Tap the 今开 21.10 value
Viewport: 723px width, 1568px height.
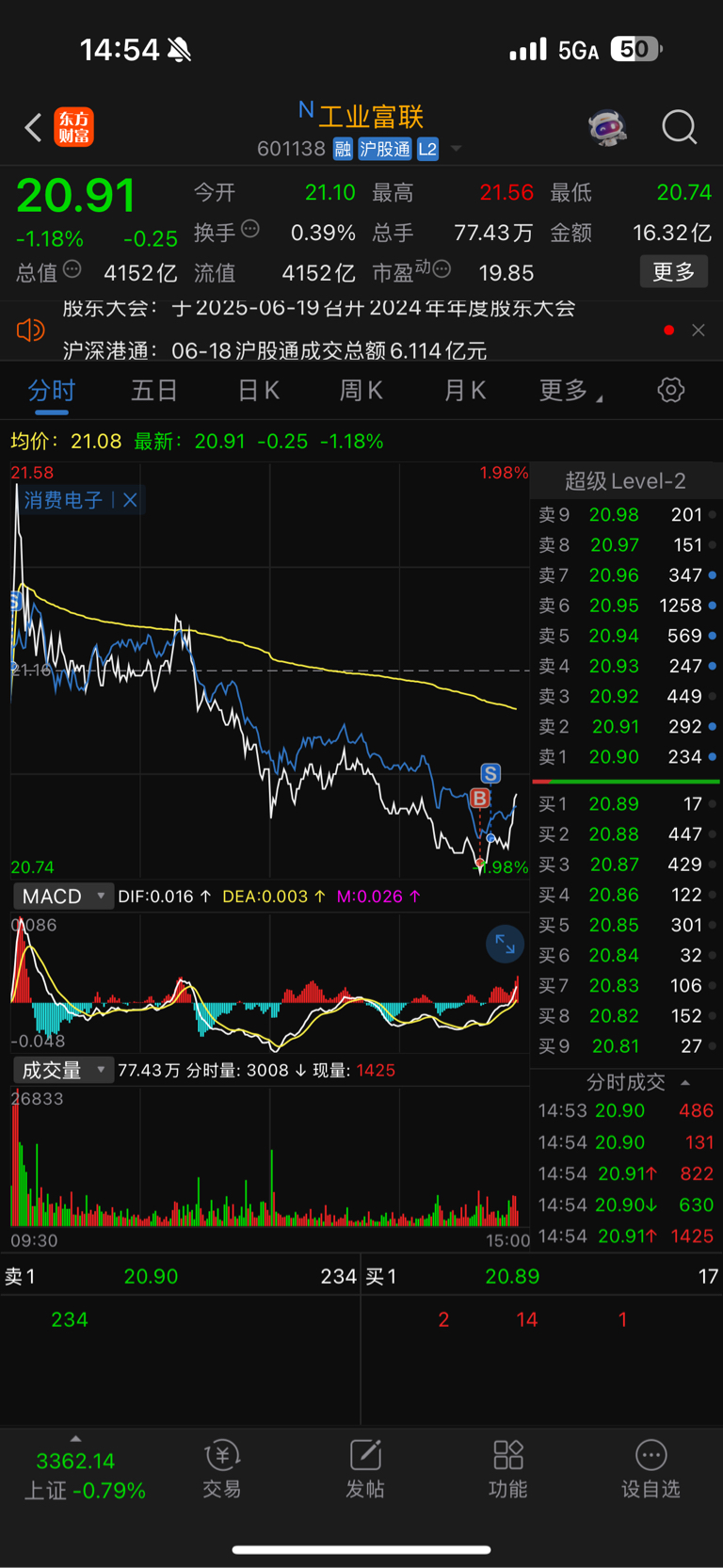click(329, 192)
